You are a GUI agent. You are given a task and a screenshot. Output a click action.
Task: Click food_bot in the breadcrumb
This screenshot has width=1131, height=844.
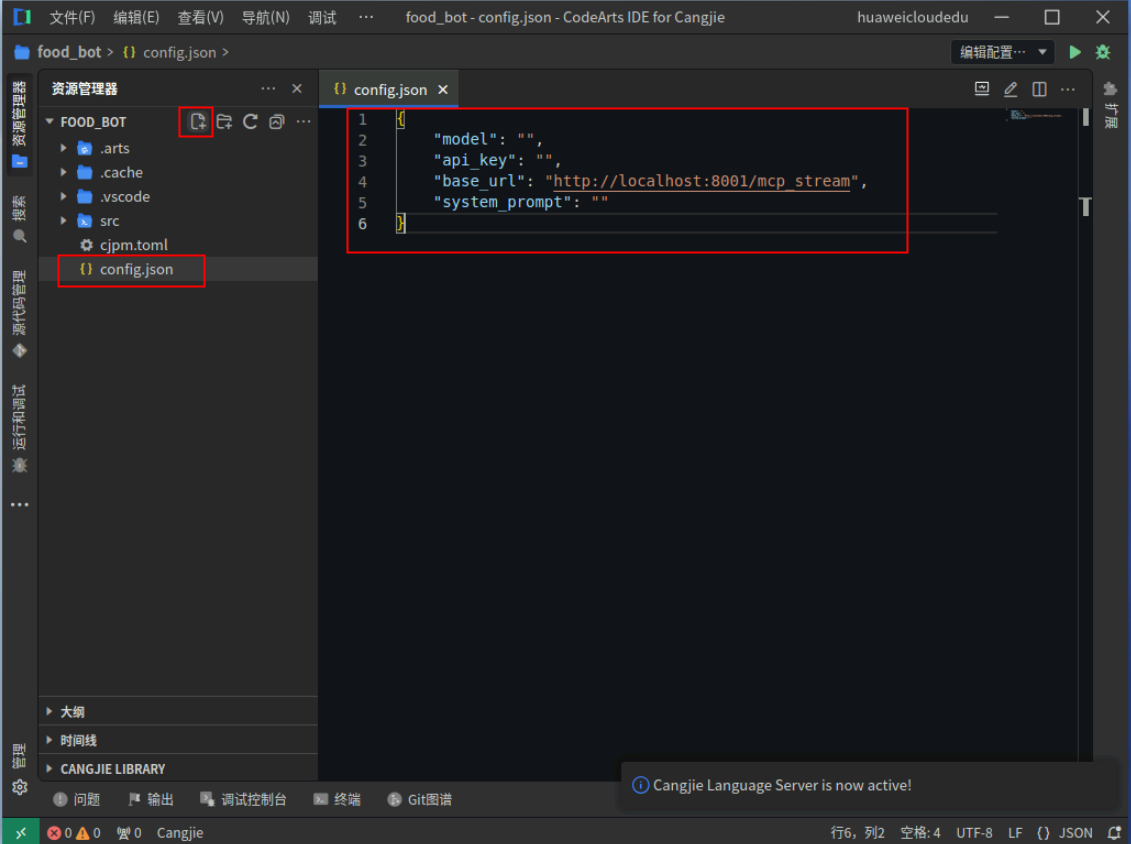(x=69, y=52)
